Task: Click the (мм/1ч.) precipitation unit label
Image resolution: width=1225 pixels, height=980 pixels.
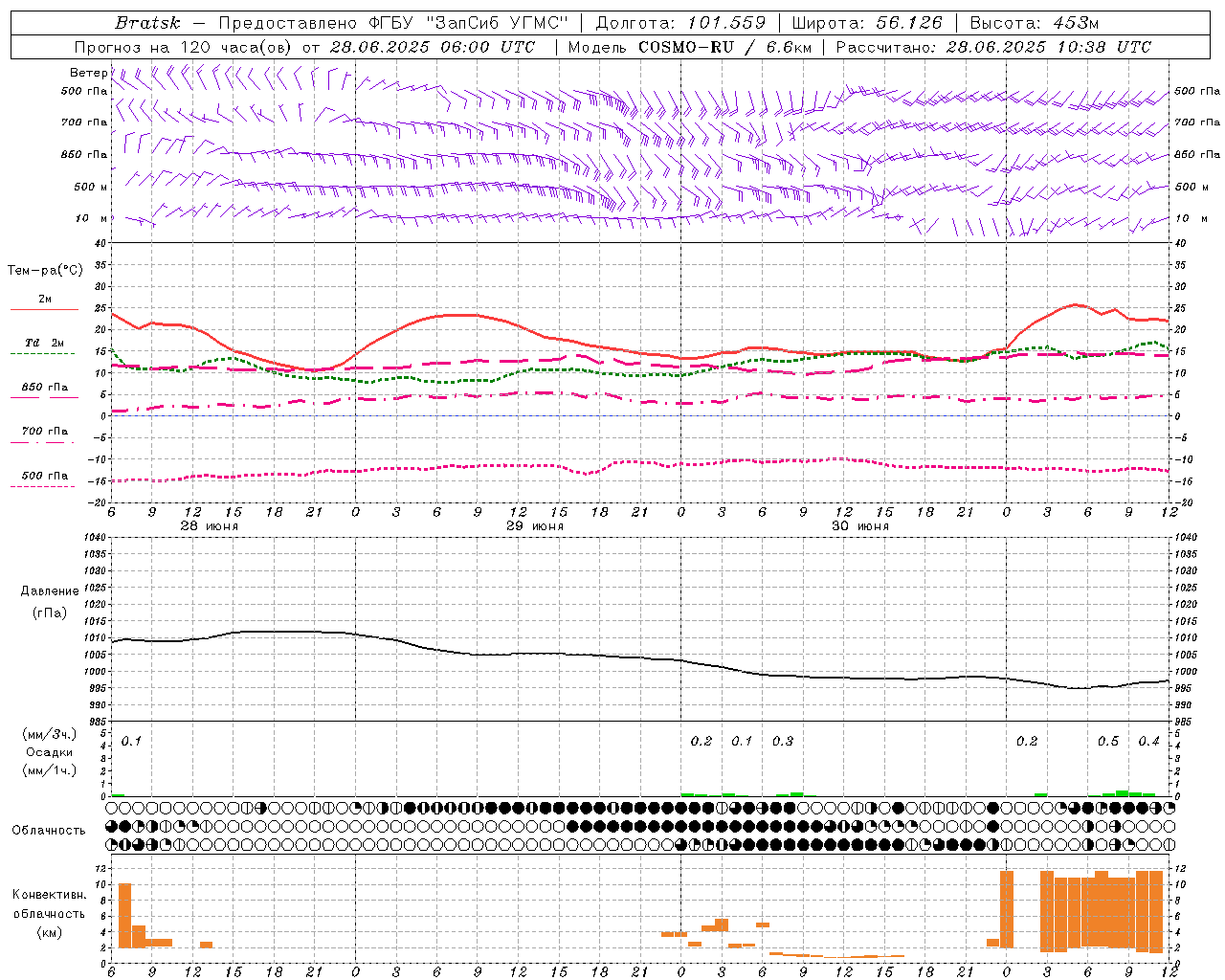Action: point(50,770)
